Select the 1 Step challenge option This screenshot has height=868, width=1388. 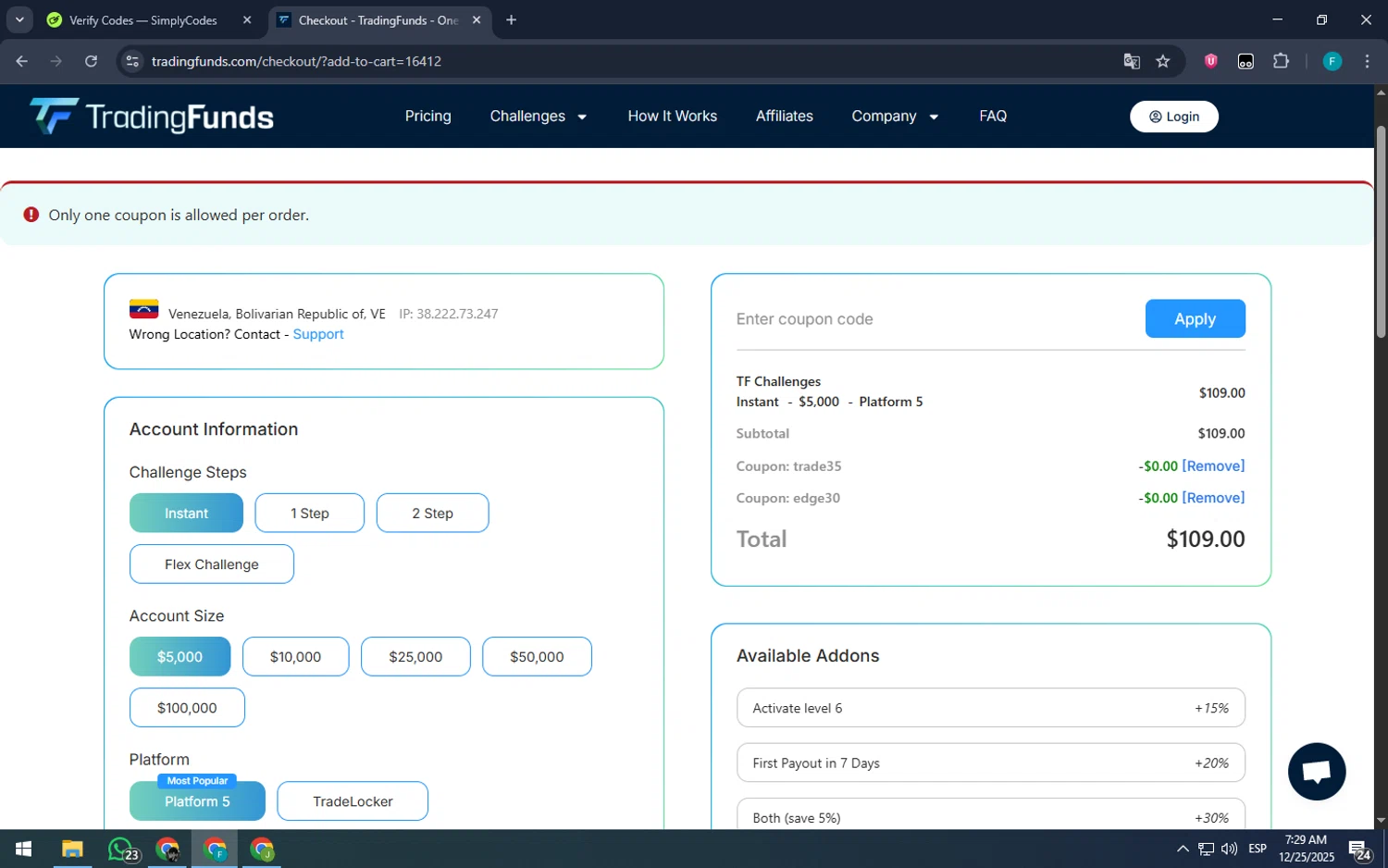point(310,513)
